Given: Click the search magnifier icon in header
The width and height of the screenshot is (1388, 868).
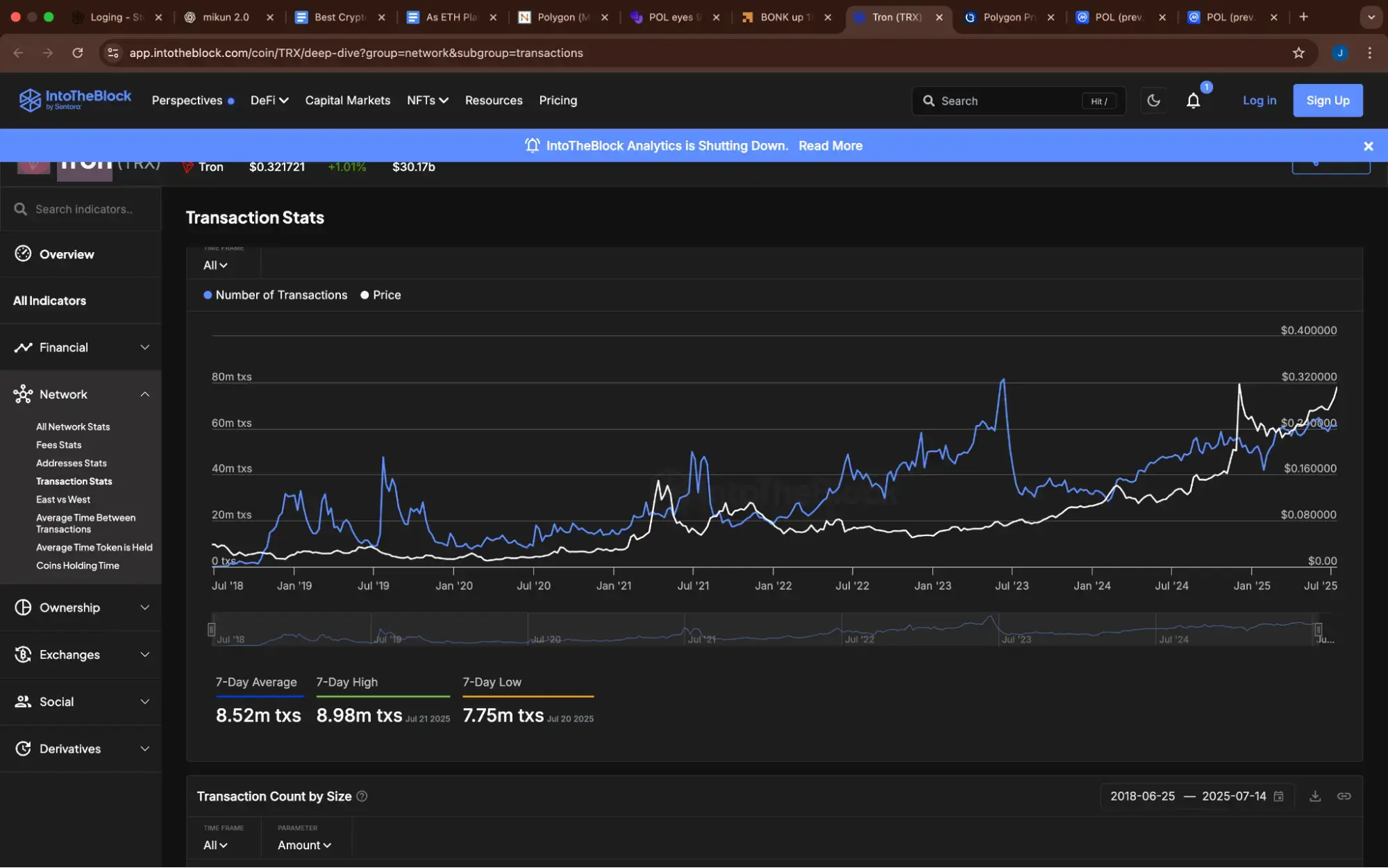Looking at the screenshot, I should click(928, 101).
